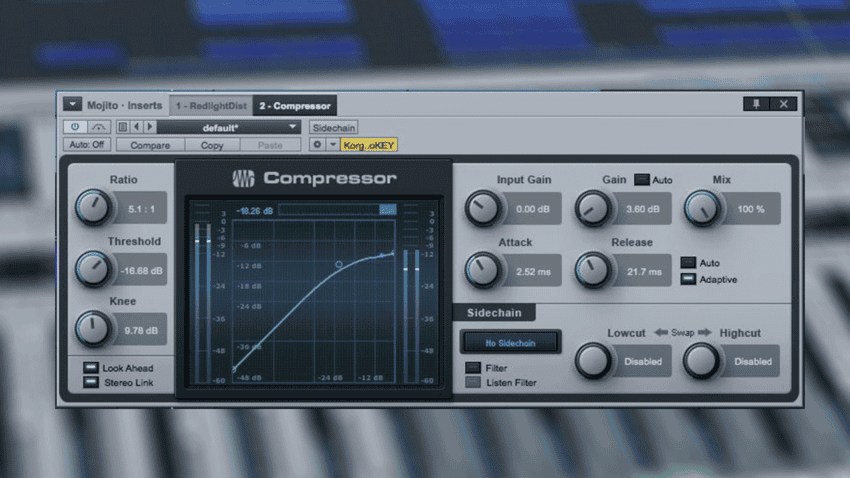850x478 pixels.
Task: Switch to the 1 - RedlightDist tab
Action: (x=211, y=106)
